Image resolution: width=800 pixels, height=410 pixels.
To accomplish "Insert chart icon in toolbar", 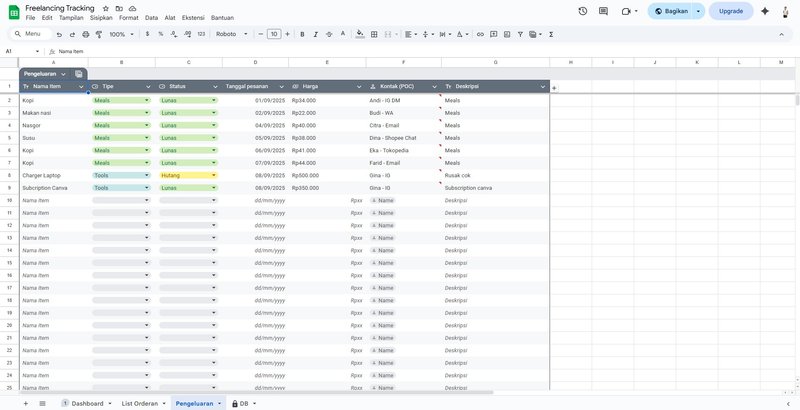I will [x=507, y=34].
